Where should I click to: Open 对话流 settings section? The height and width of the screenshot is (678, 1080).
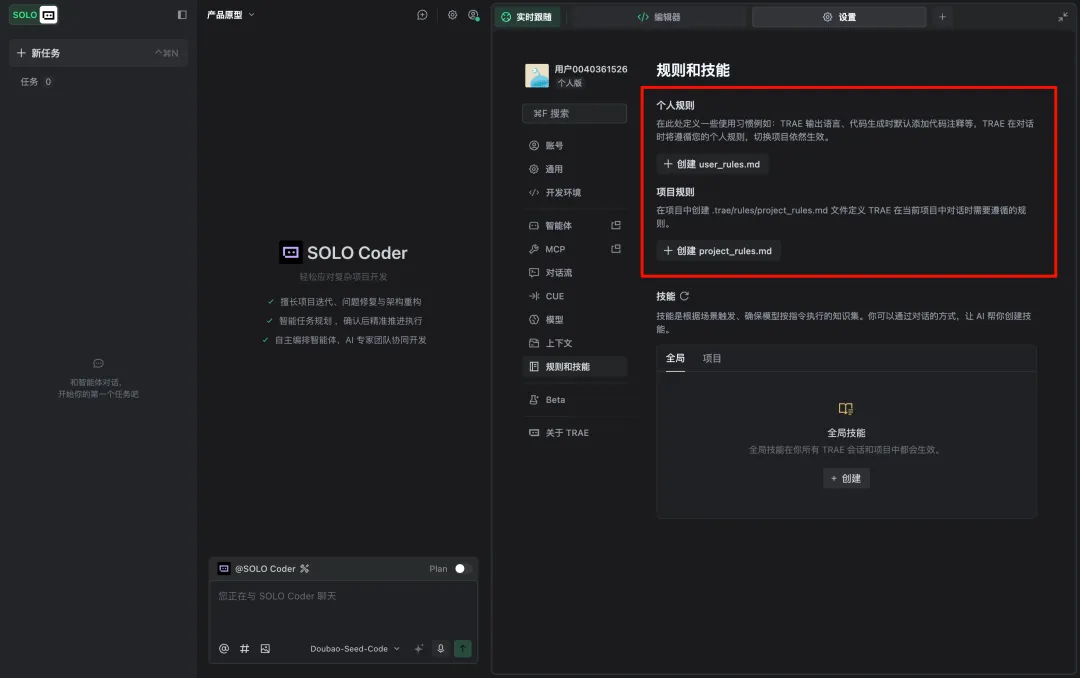574,272
